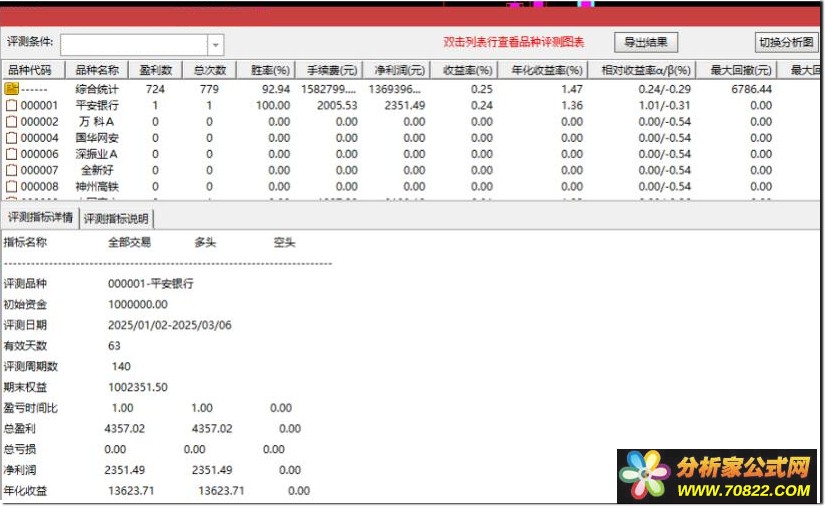Click the 切换分析图 button

786,42
